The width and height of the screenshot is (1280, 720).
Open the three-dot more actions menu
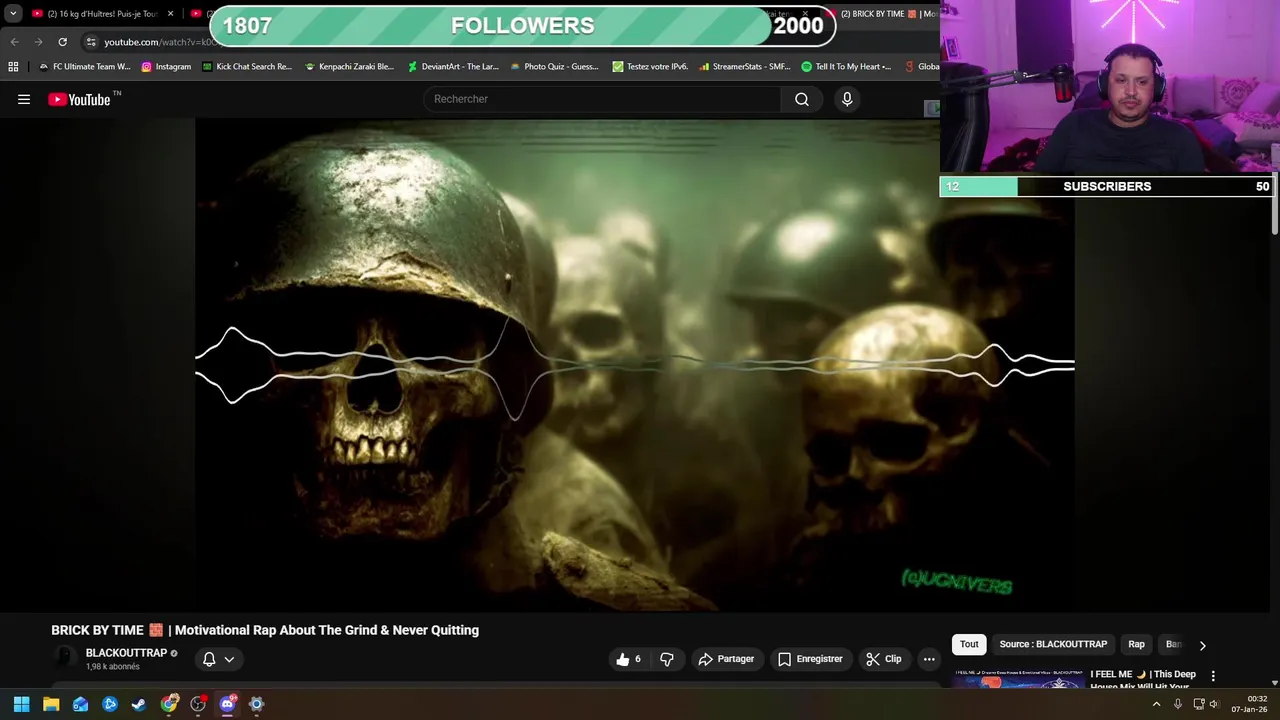coord(929,659)
